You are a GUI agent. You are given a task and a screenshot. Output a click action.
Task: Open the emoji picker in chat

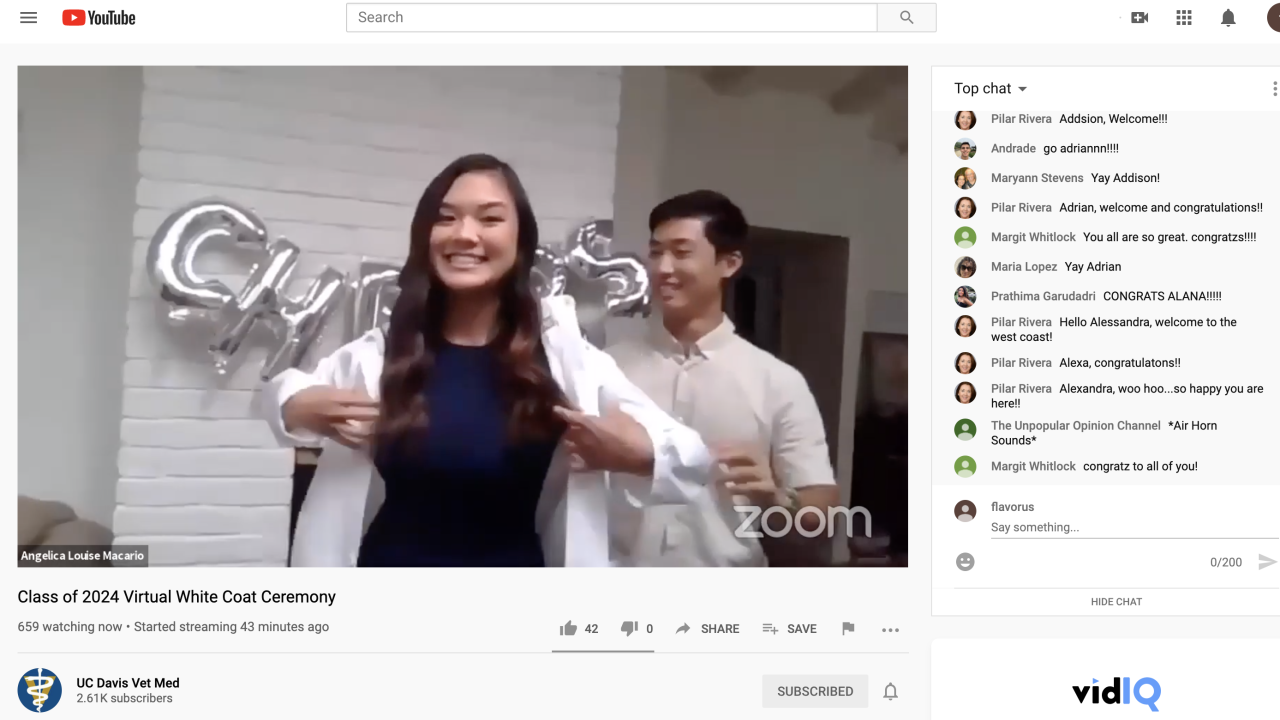(965, 562)
